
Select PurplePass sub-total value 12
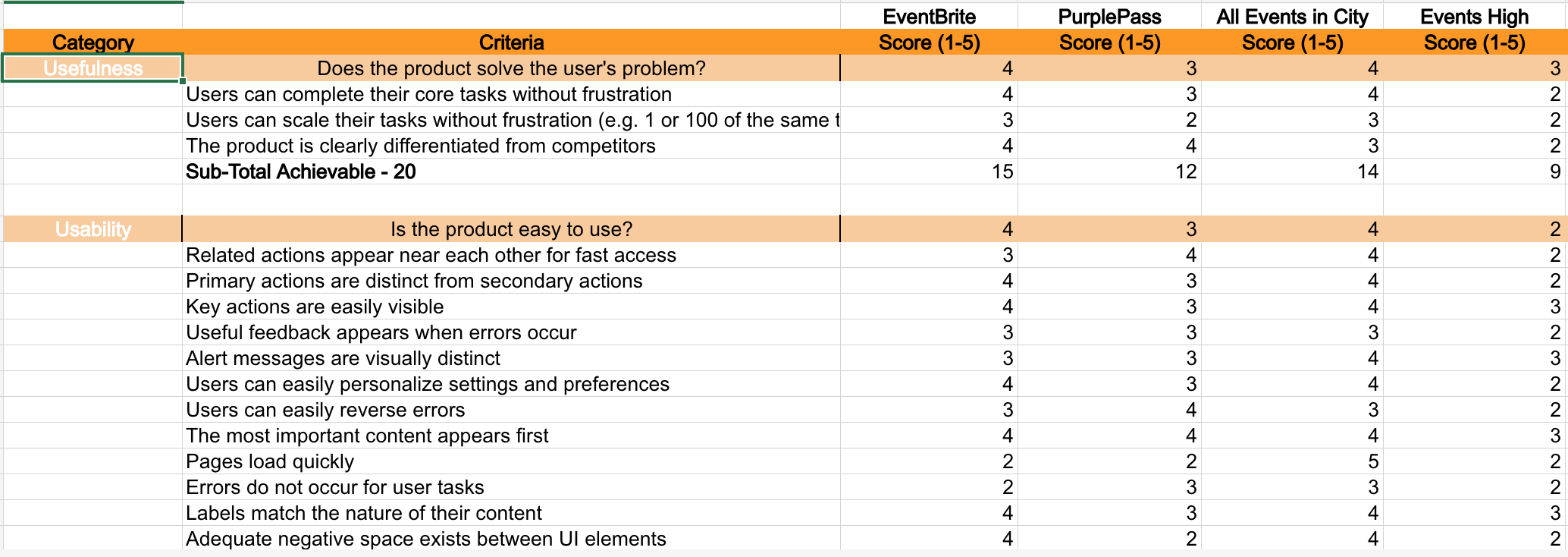coord(1109,172)
